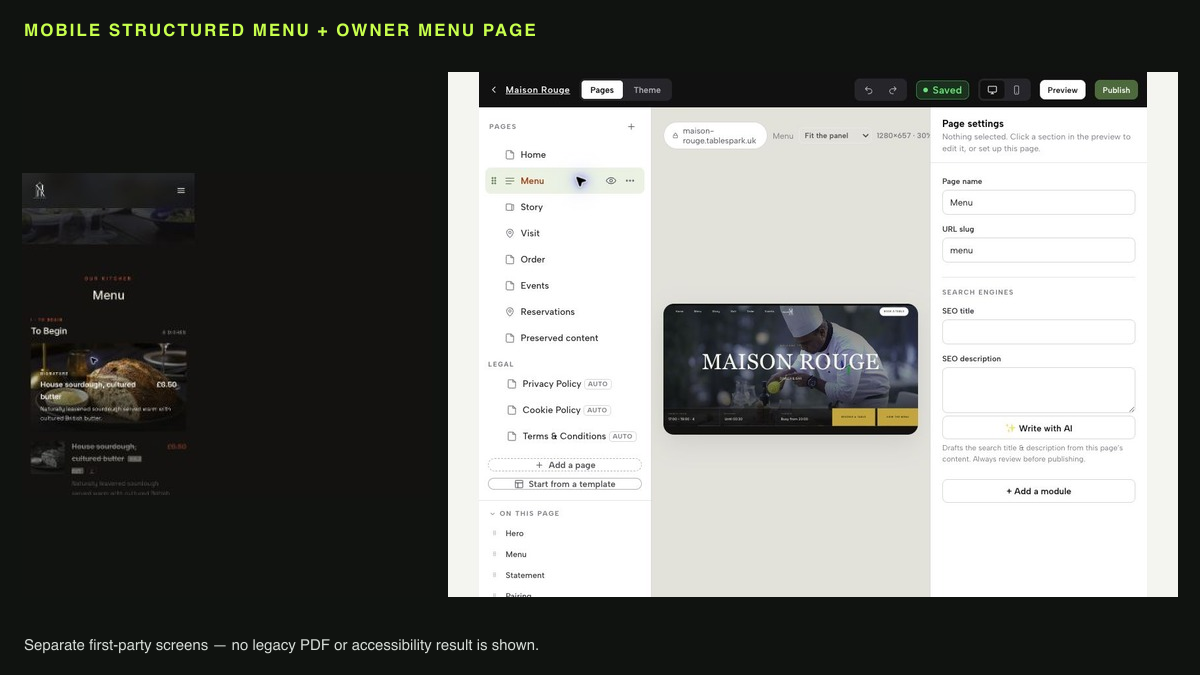Click the Events page document icon

[x=510, y=285]
